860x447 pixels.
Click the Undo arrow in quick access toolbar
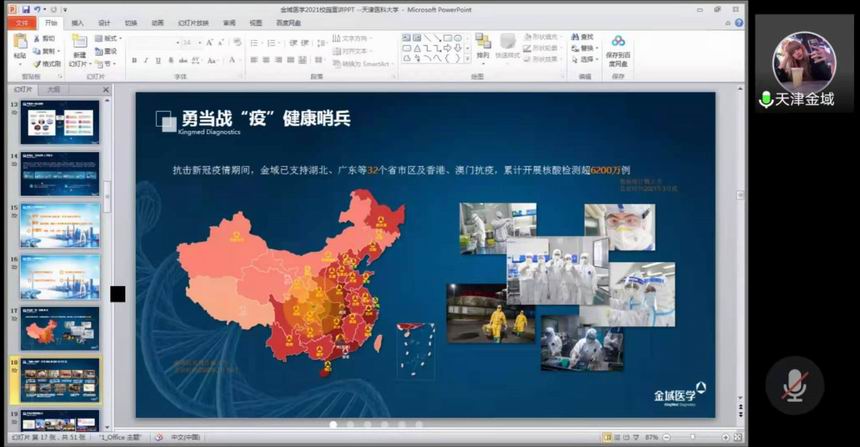(37, 9)
